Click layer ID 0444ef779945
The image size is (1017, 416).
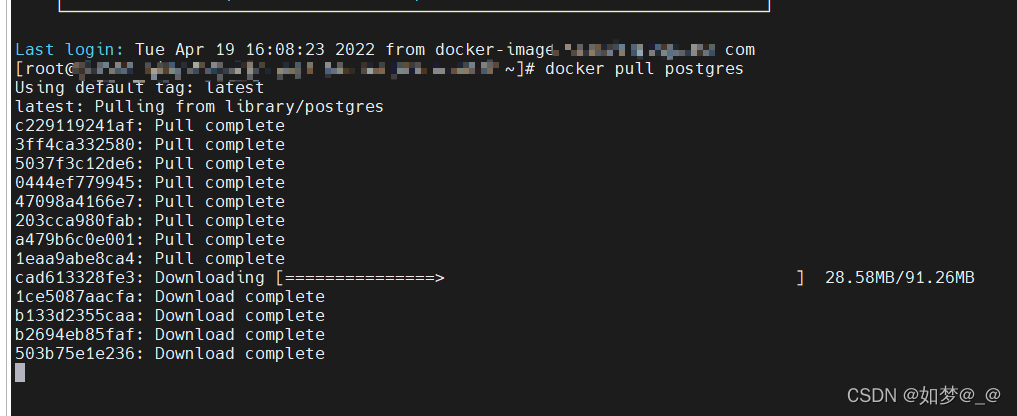click(75, 182)
